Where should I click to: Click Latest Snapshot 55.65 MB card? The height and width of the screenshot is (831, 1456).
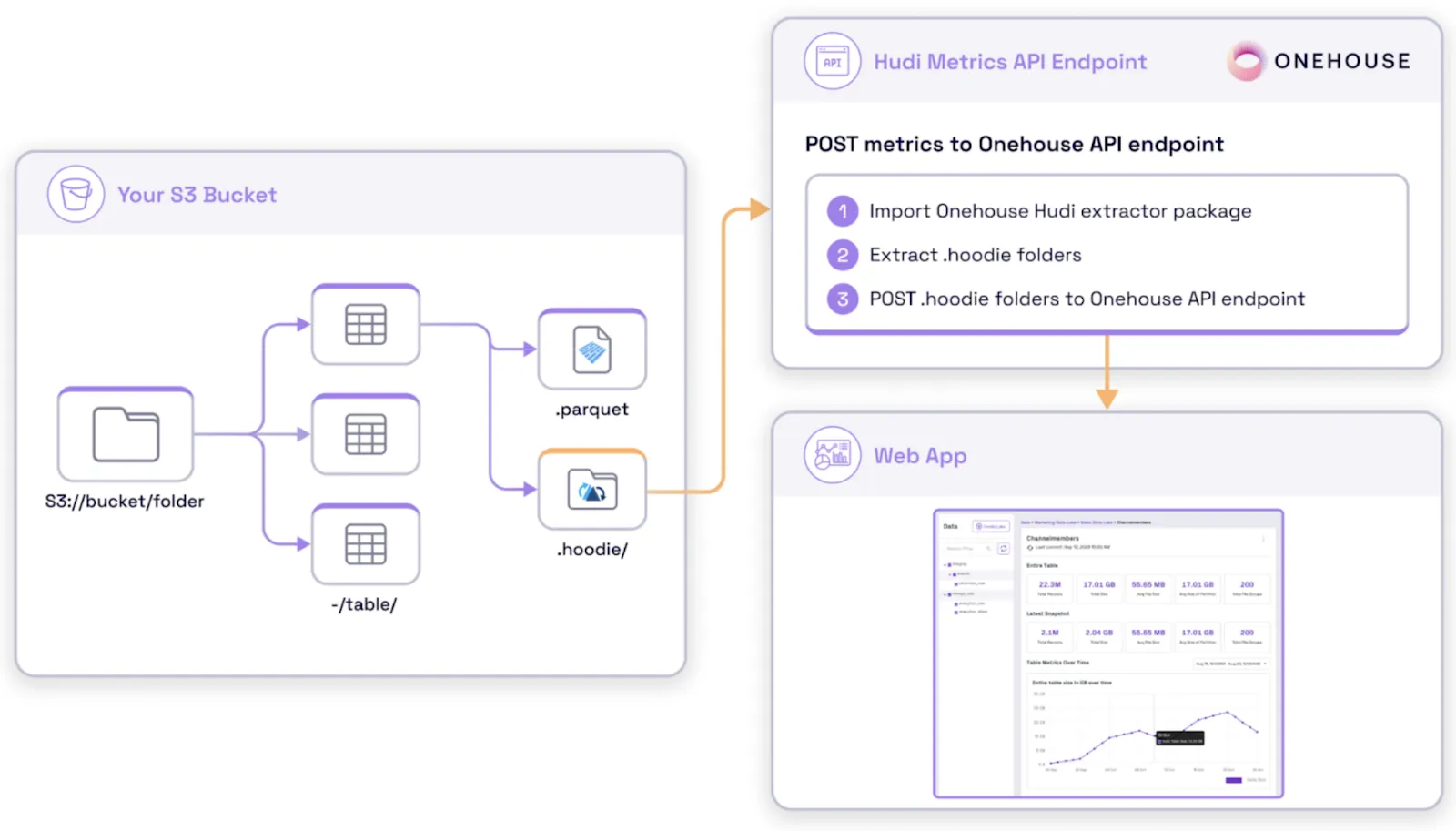(x=1148, y=636)
